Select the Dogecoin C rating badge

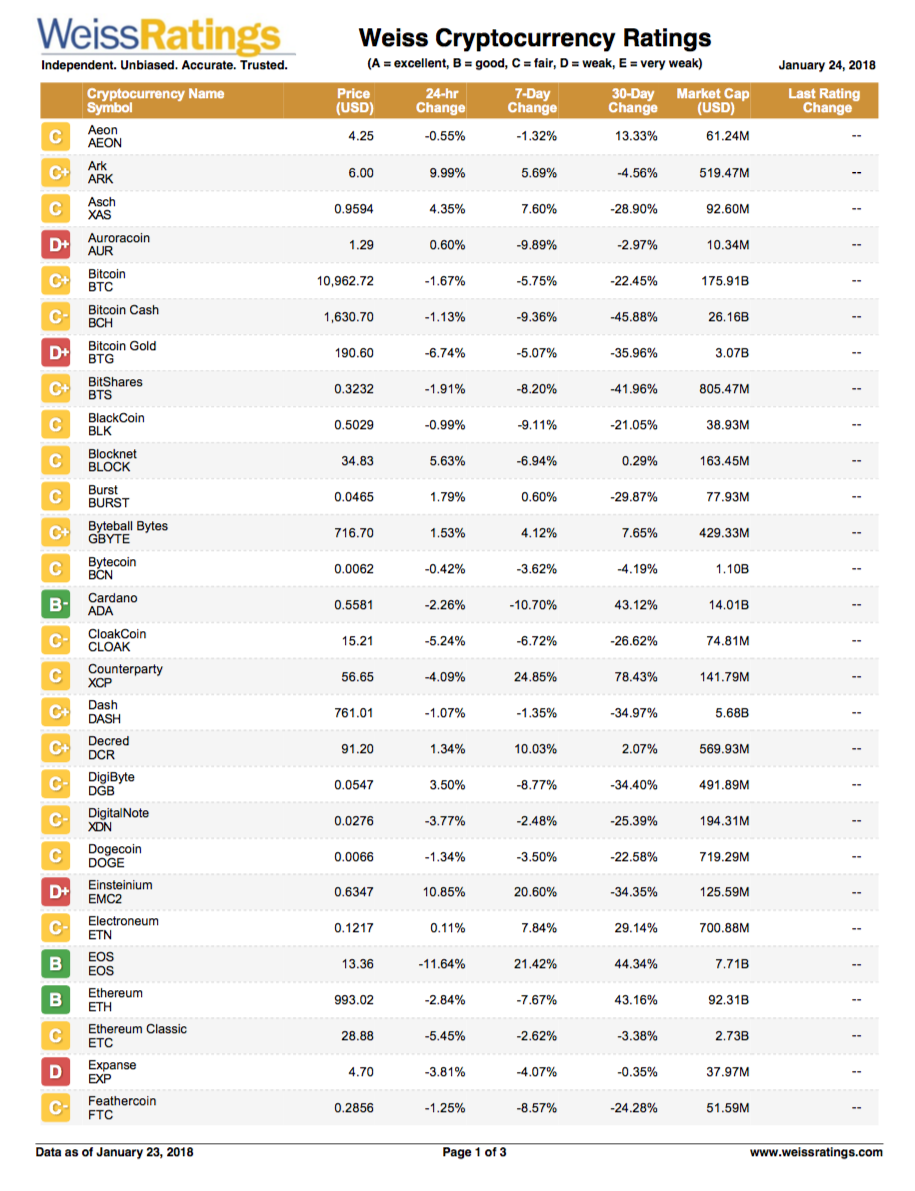click(56, 856)
